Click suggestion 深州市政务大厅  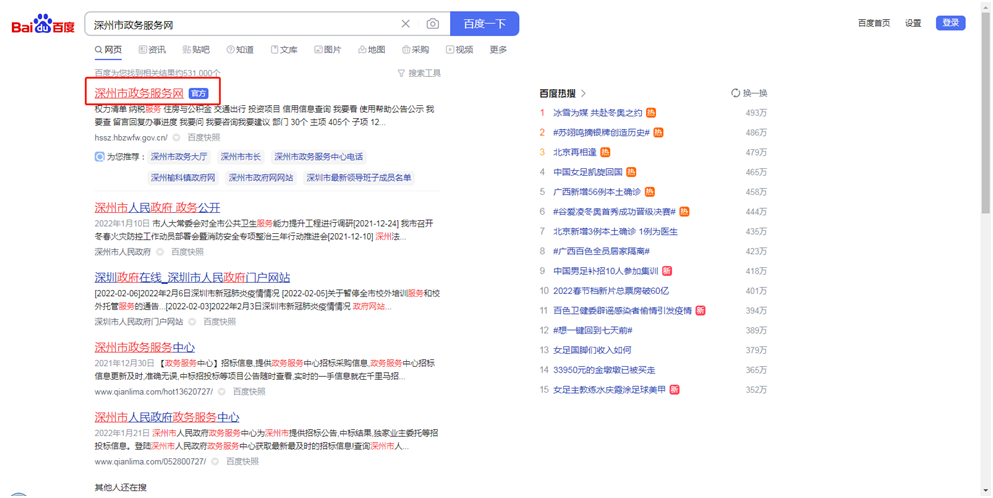179,156
